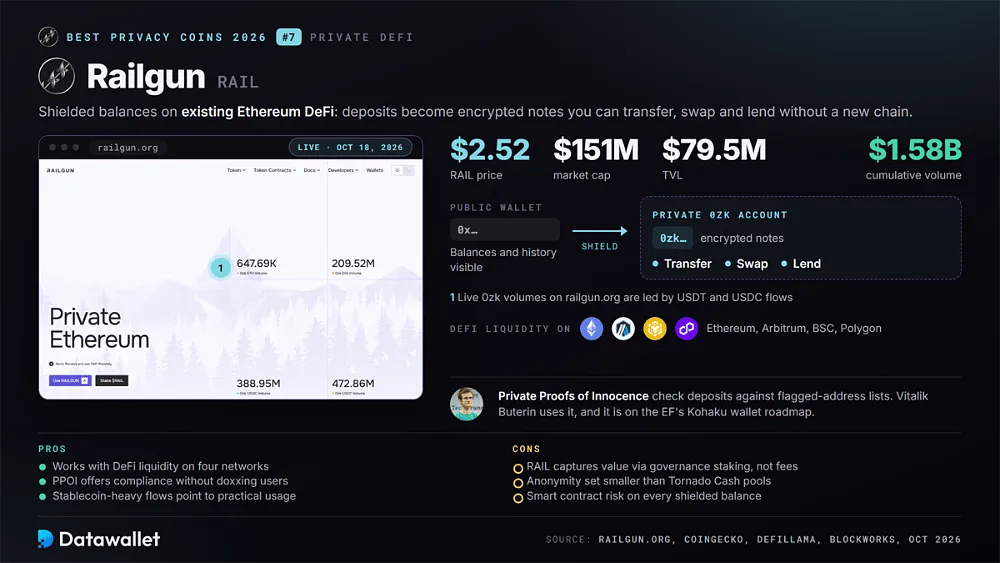Click the Railgun title text
Viewport: 1000px width, 563px height.
click(145, 77)
